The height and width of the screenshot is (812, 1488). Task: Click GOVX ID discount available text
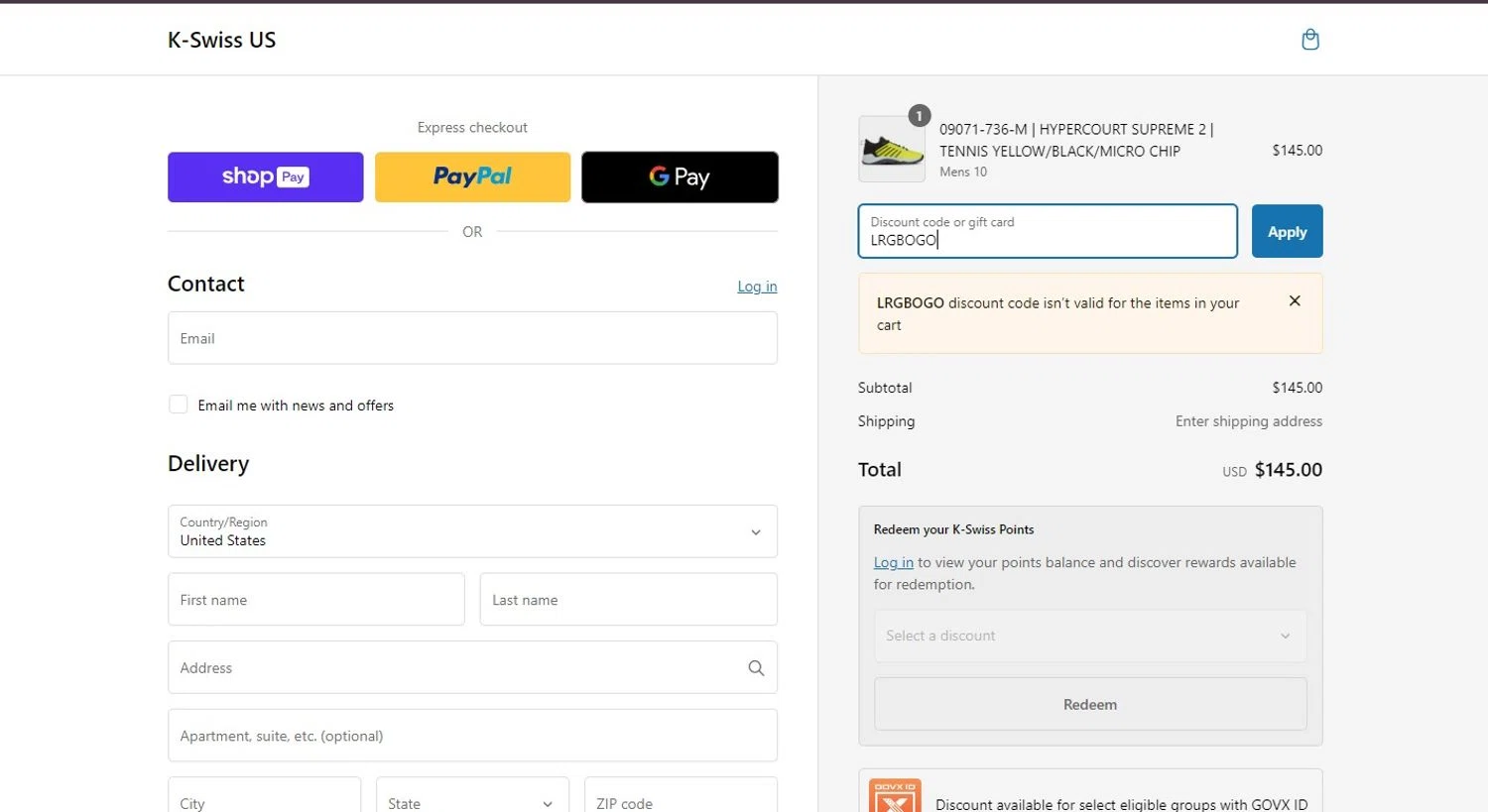(1121, 804)
